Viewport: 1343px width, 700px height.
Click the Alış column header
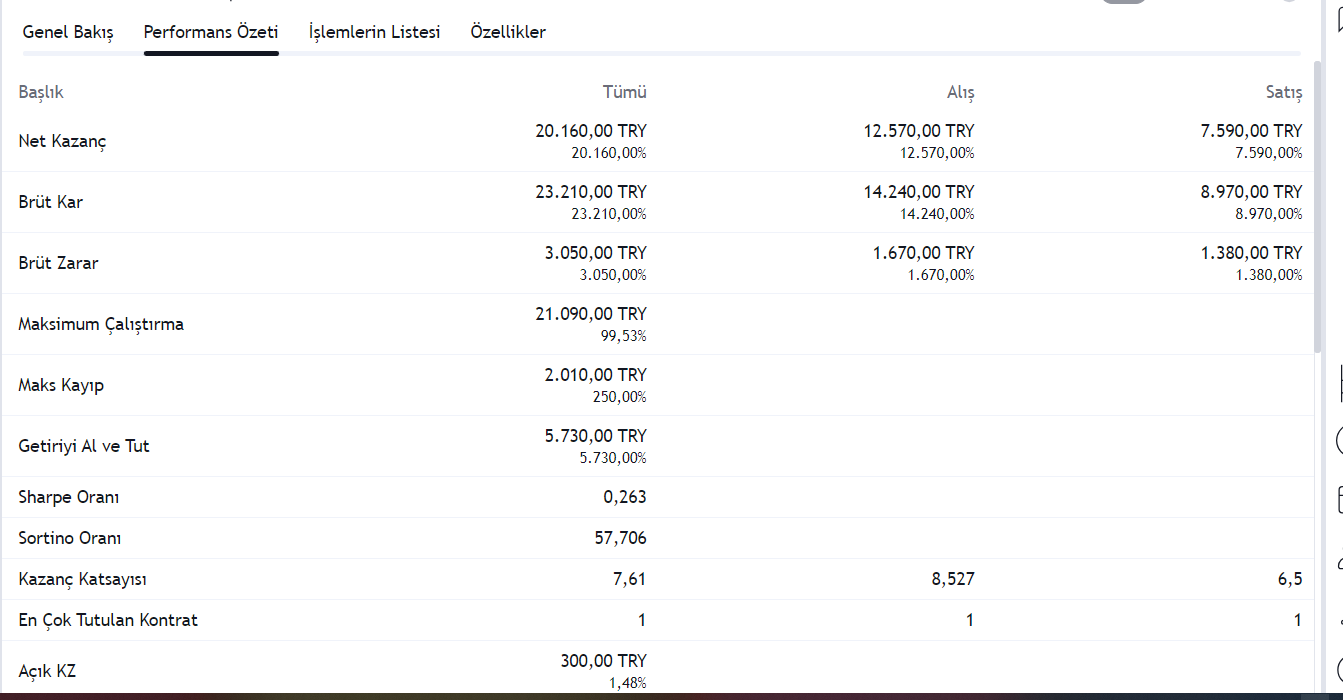point(961,92)
